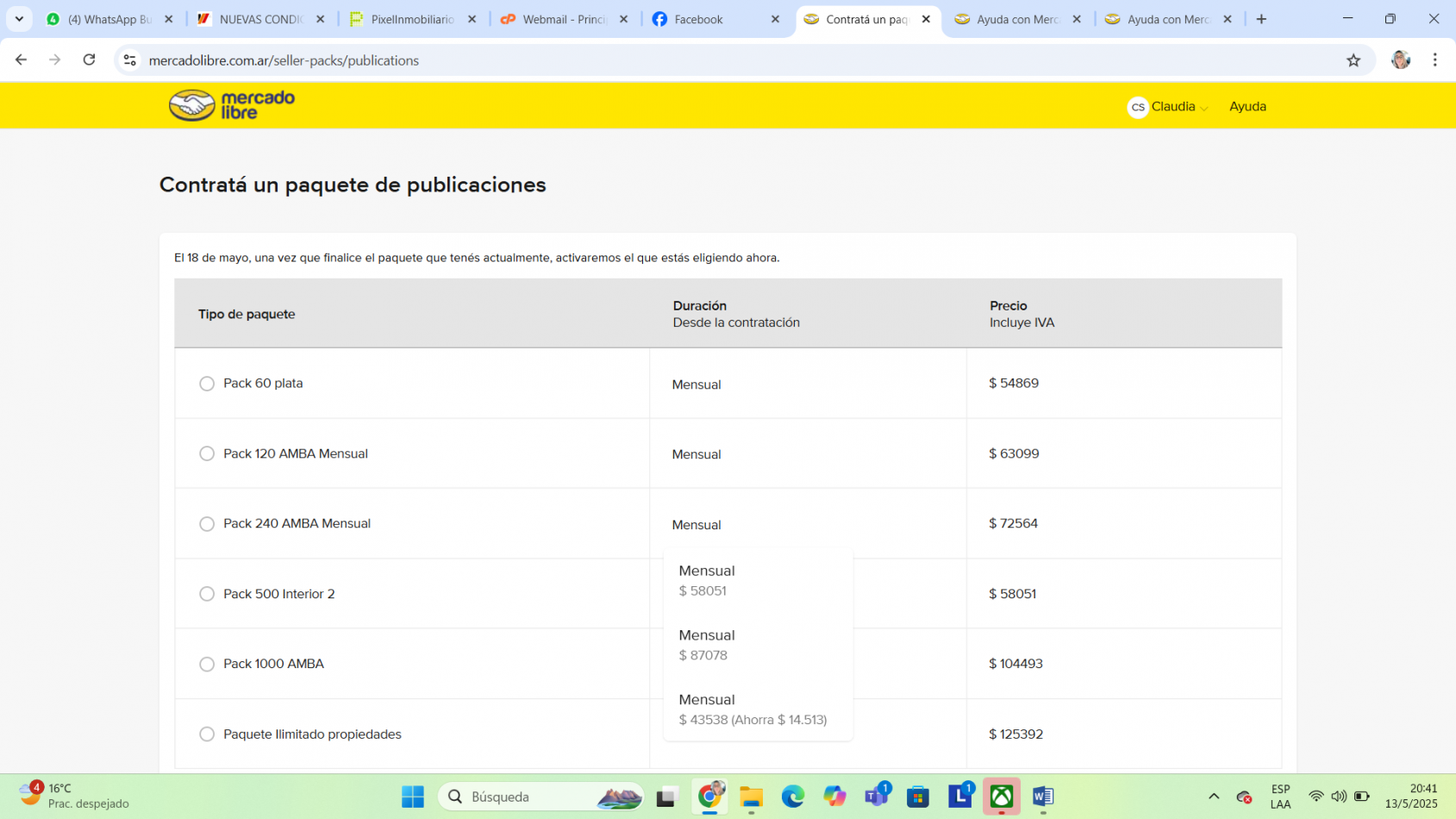Open site information icon in address bar
The image size is (1456, 819).
(x=130, y=59)
